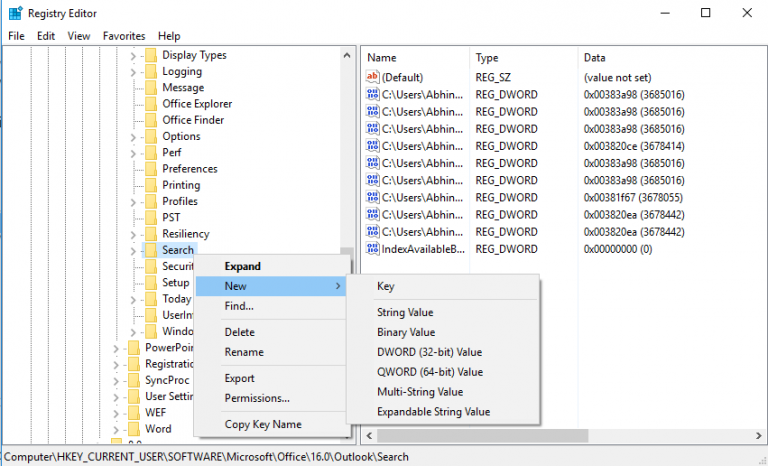Choose Expand in the context menu
The height and width of the screenshot is (466, 768).
271,266
